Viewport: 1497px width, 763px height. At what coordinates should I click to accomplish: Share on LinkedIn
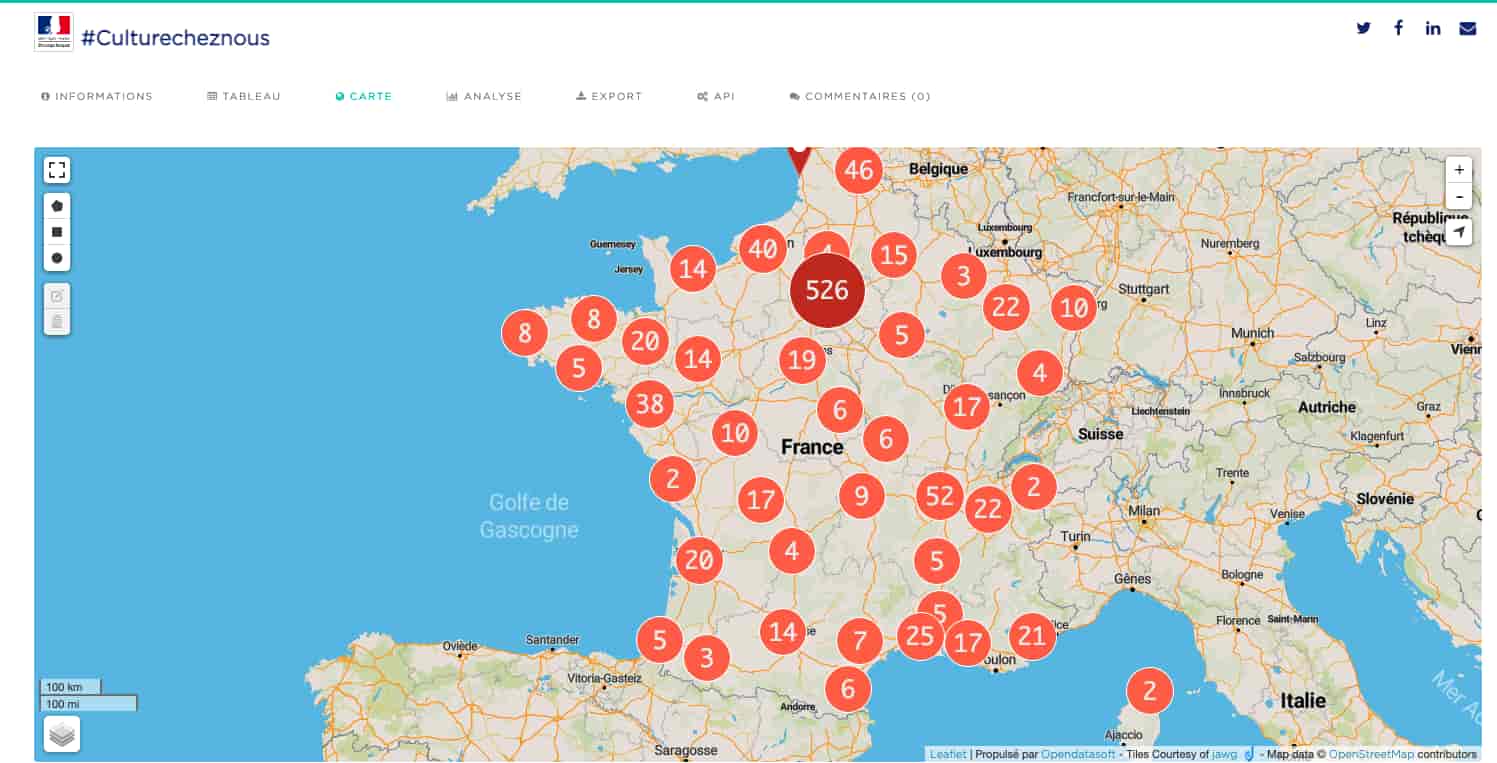(1433, 28)
